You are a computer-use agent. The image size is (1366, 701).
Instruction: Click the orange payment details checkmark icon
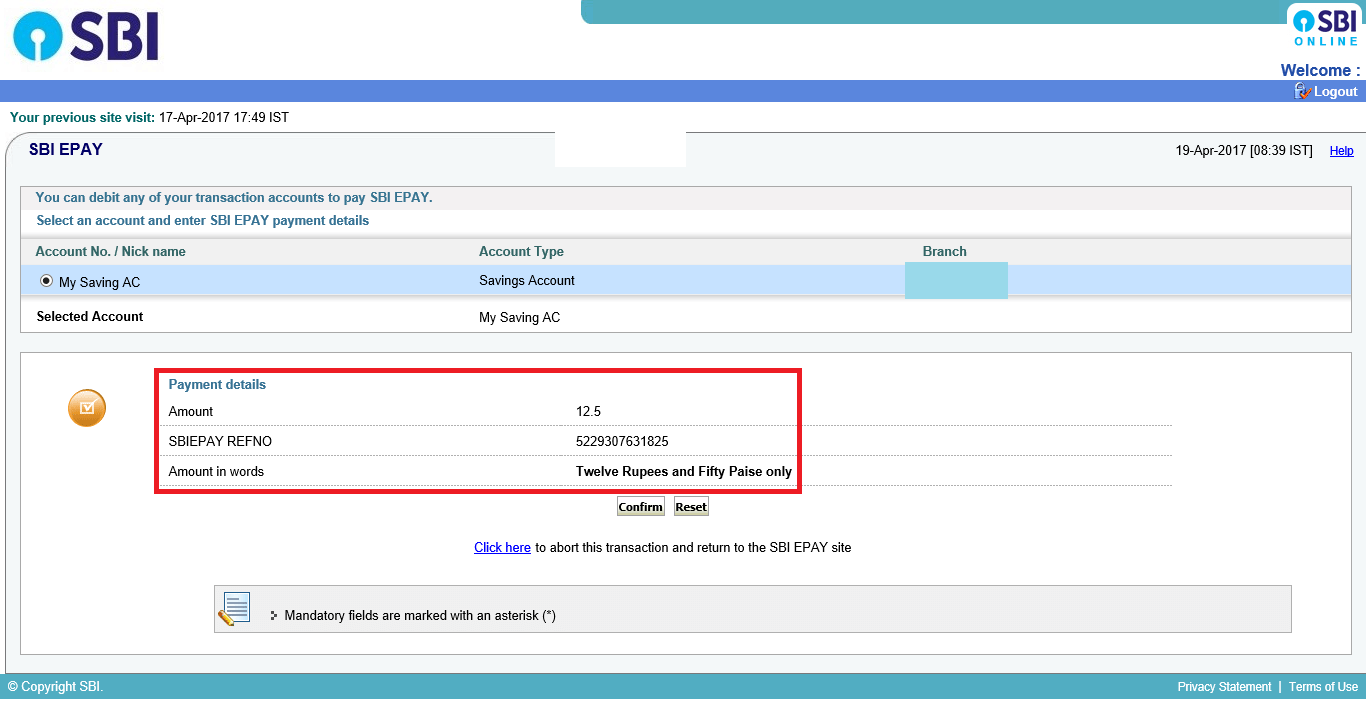[86, 408]
